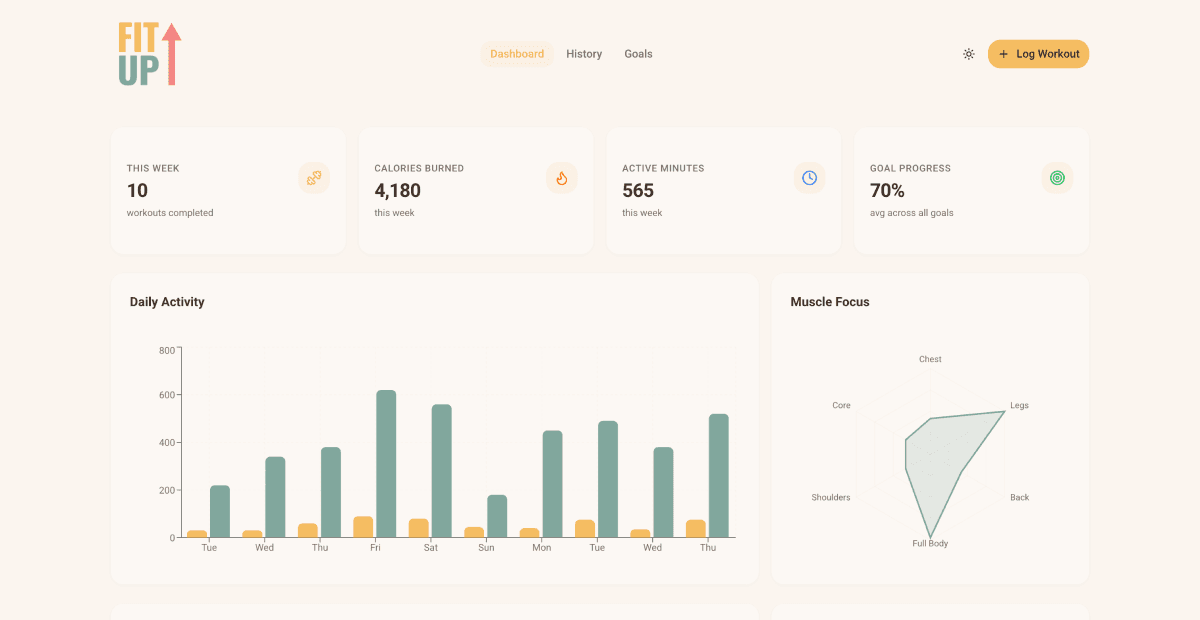Click the Log Workout button
The height and width of the screenshot is (620, 1200).
pyautogui.click(x=1038, y=54)
